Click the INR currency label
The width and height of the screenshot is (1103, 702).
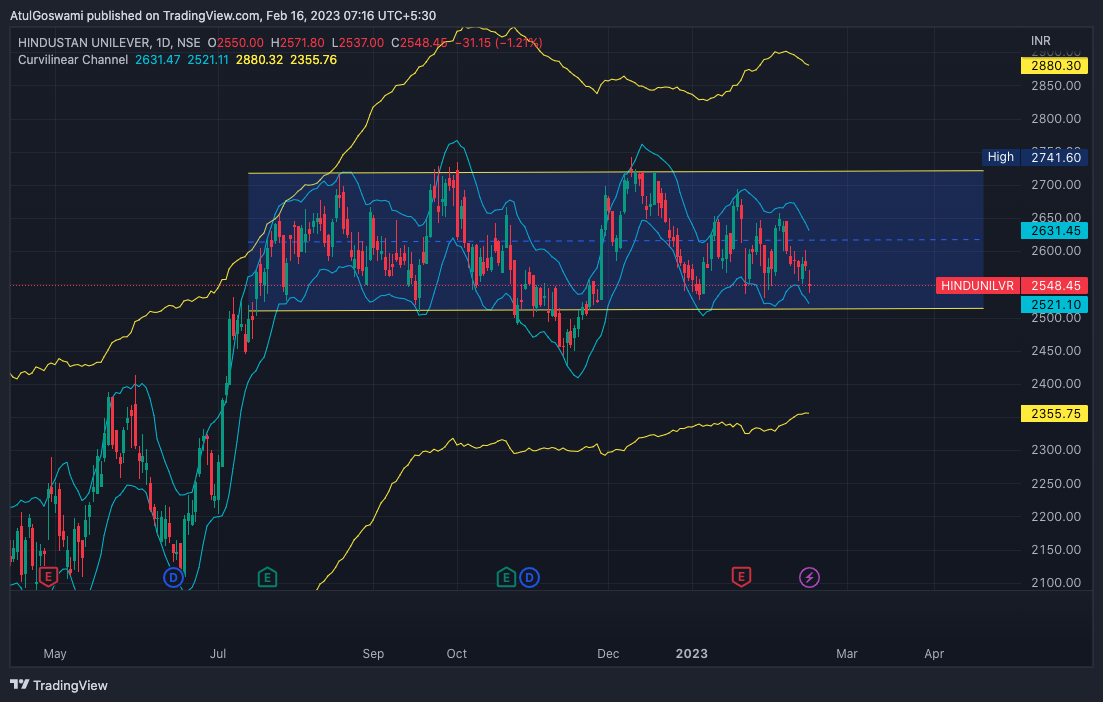1040,41
